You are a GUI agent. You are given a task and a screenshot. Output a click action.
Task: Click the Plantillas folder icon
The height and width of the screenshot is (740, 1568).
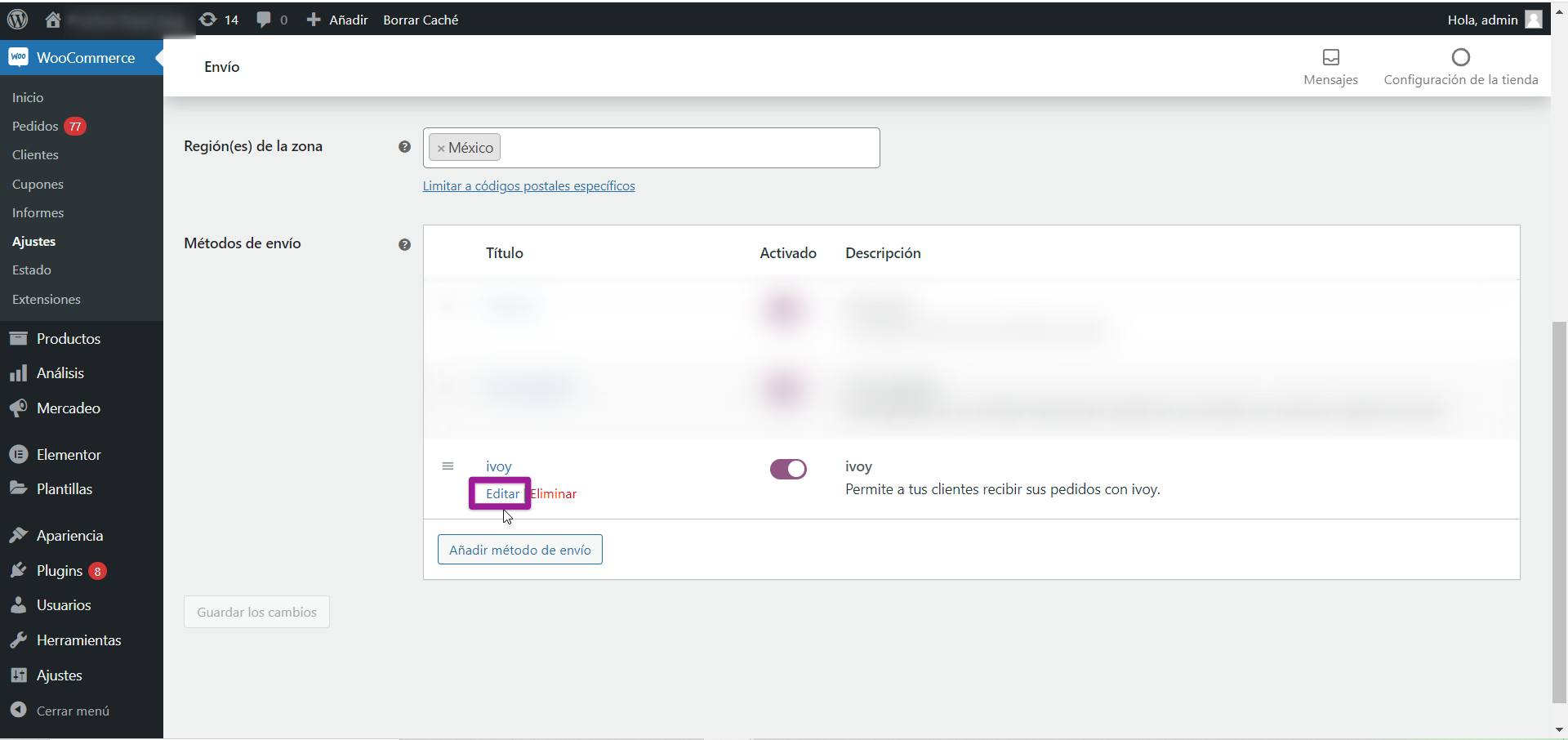pyautogui.click(x=18, y=488)
